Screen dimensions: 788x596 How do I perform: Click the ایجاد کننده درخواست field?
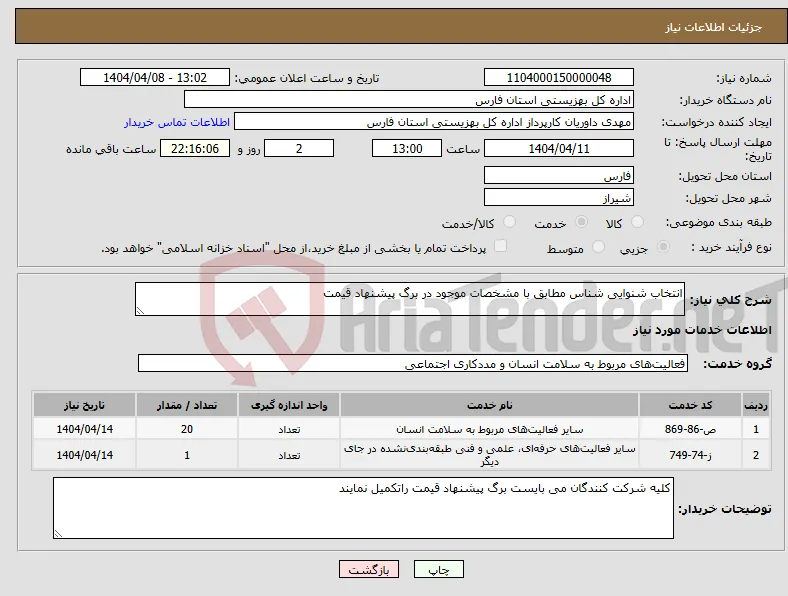[x=434, y=122]
